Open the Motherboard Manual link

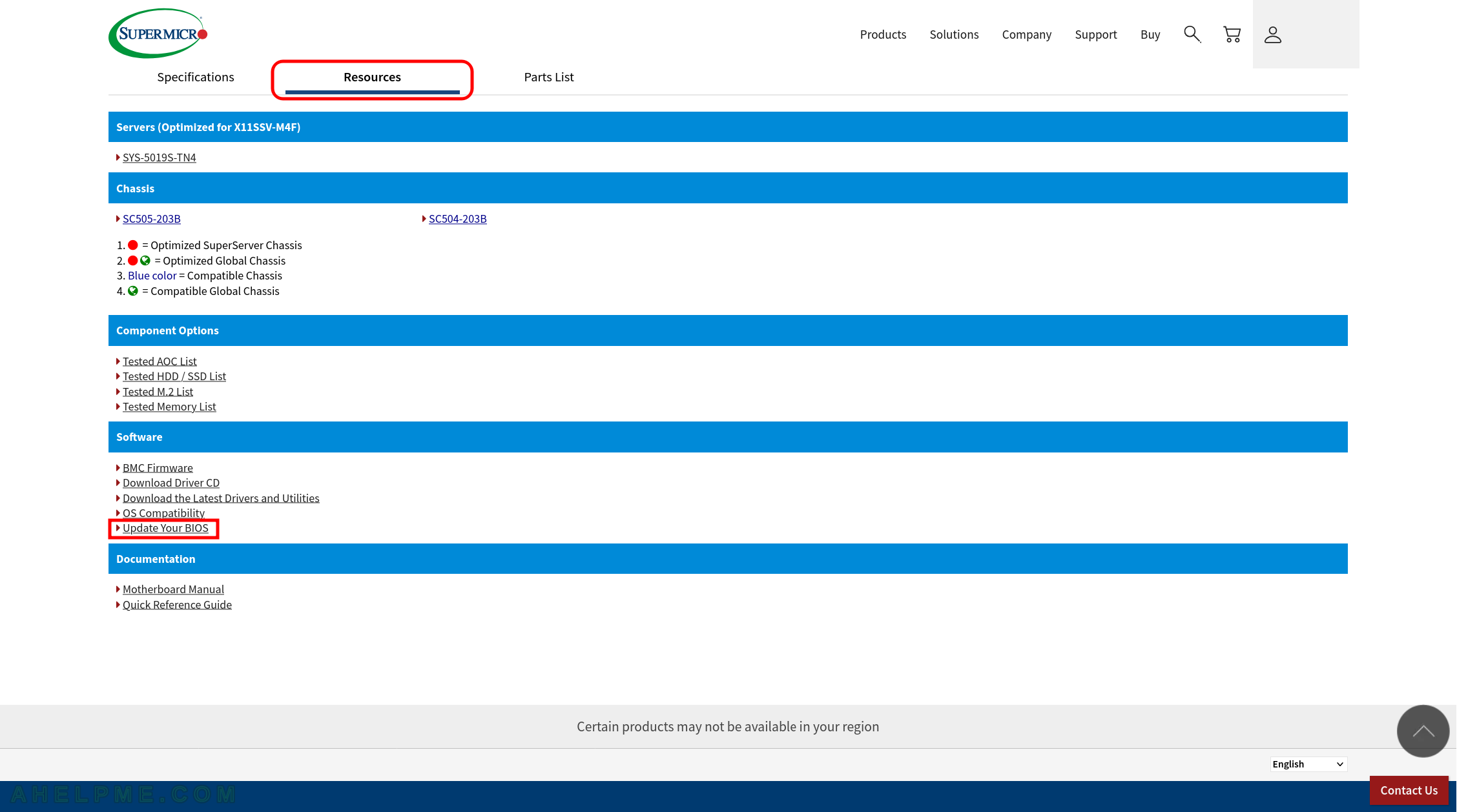173,589
